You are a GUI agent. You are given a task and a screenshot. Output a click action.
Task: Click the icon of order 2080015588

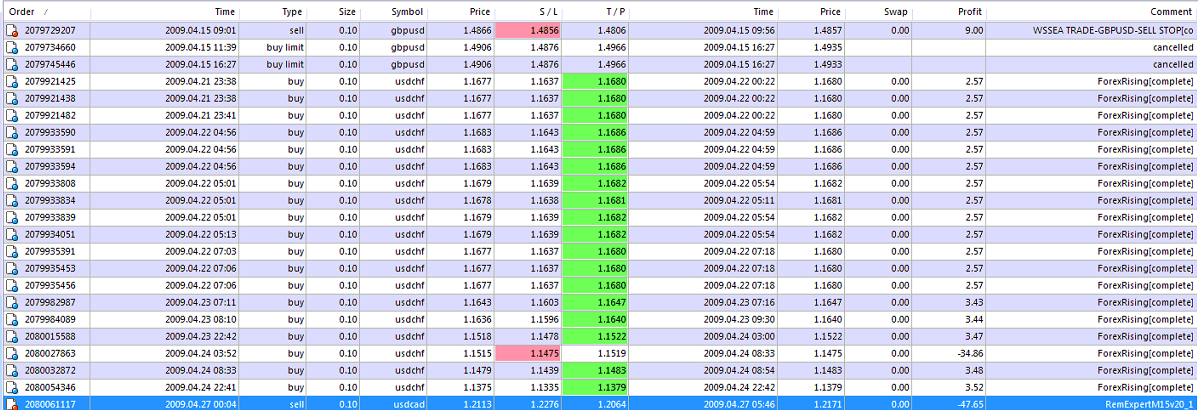tap(11, 336)
